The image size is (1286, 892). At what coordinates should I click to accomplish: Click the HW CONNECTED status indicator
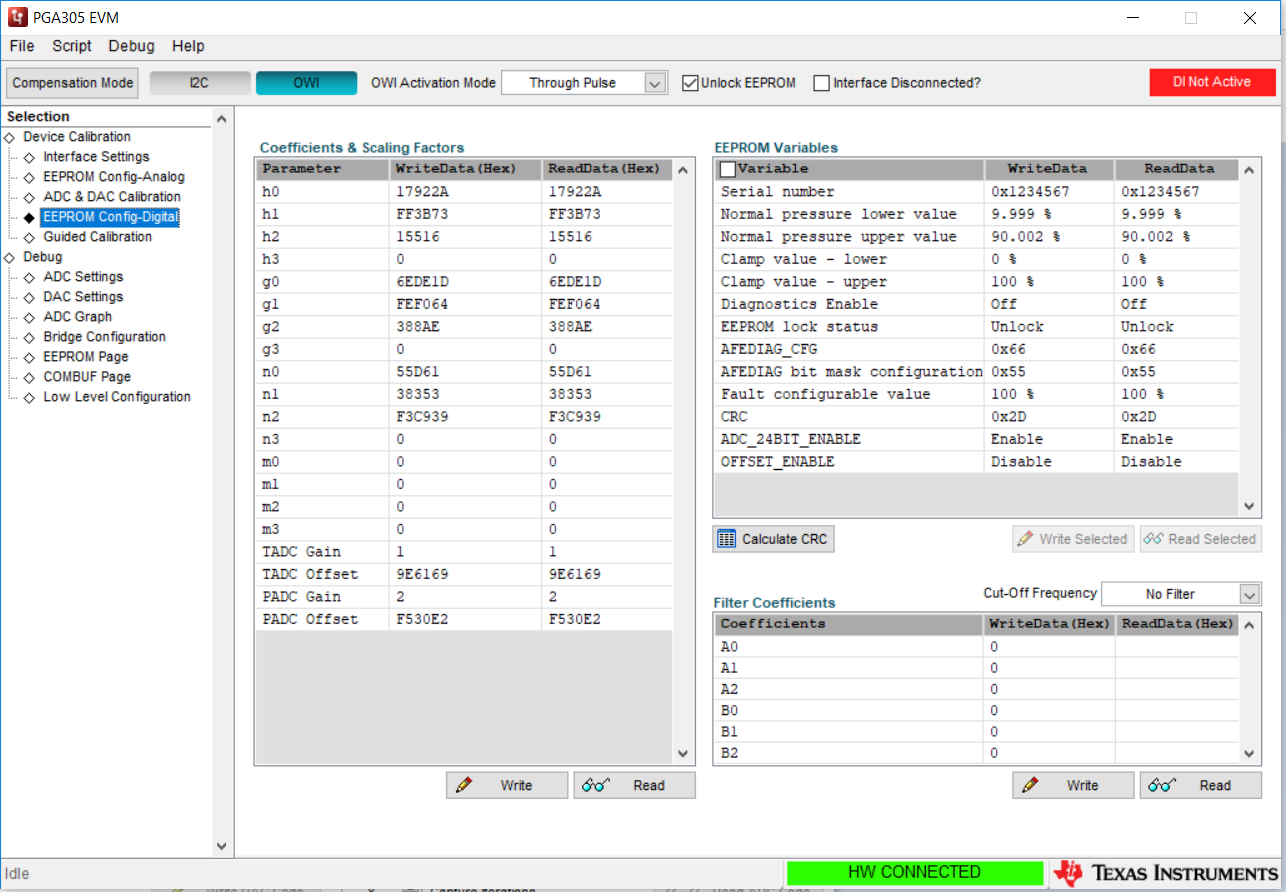pyautogui.click(x=914, y=873)
